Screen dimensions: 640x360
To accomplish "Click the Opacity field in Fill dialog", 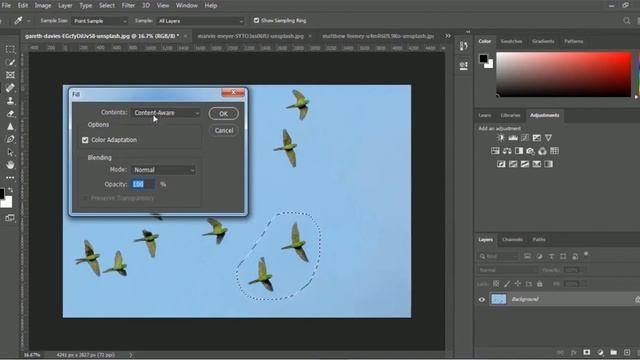I will [143, 184].
